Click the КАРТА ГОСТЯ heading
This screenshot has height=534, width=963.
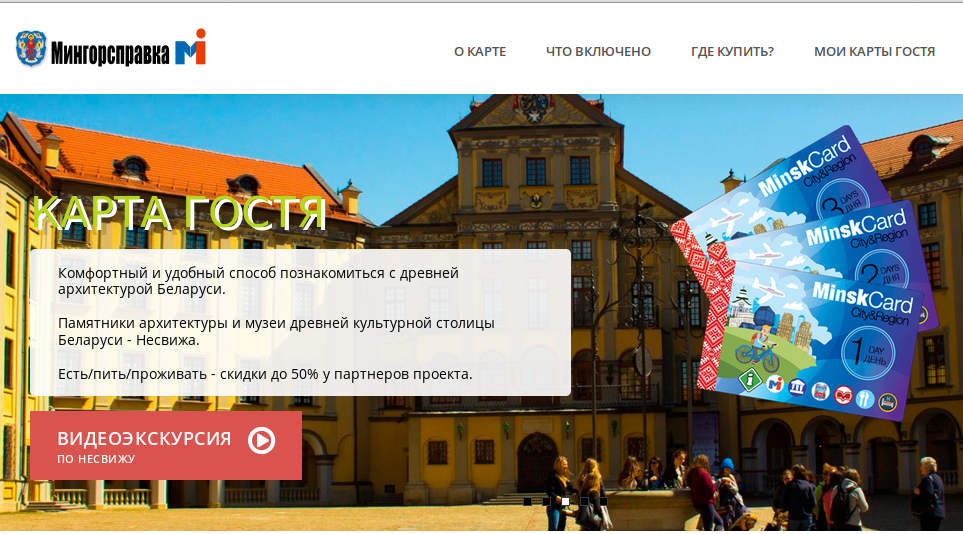180,212
